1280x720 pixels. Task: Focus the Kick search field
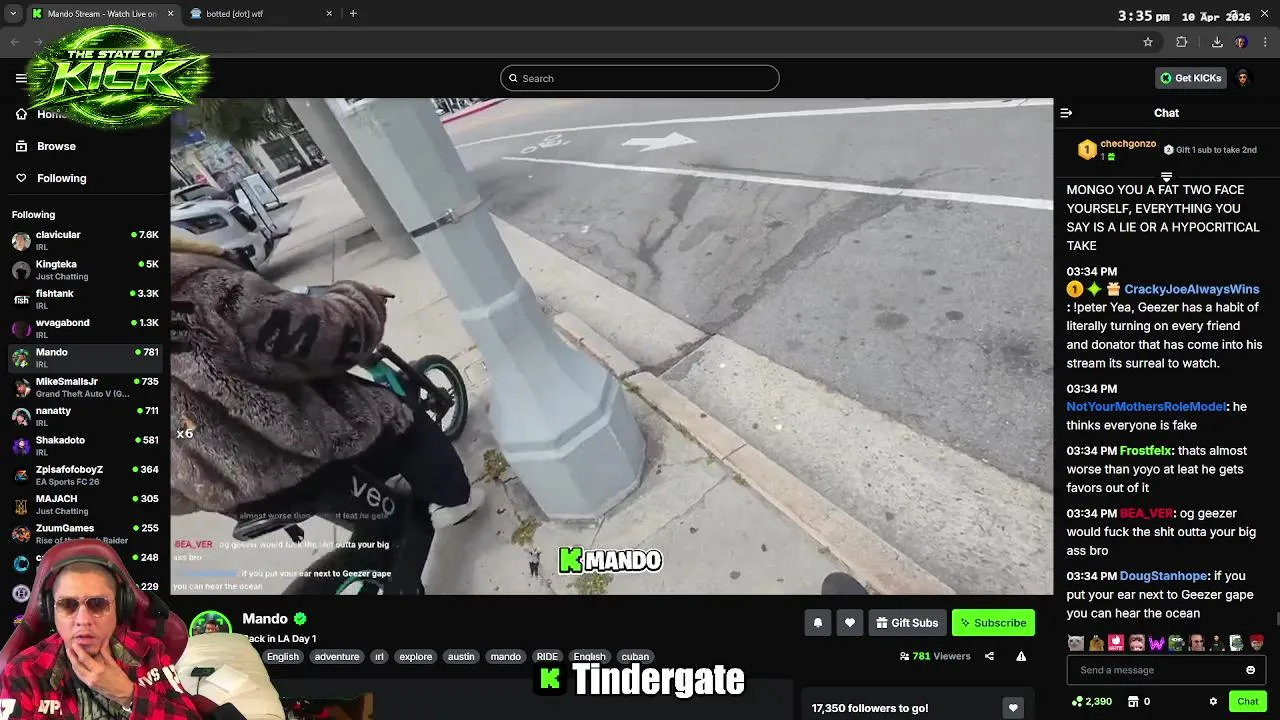(x=639, y=78)
